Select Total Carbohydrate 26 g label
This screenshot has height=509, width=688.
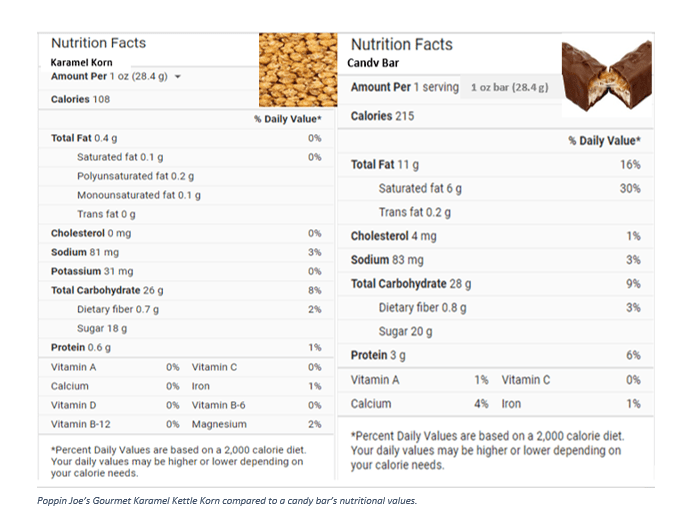point(109,290)
